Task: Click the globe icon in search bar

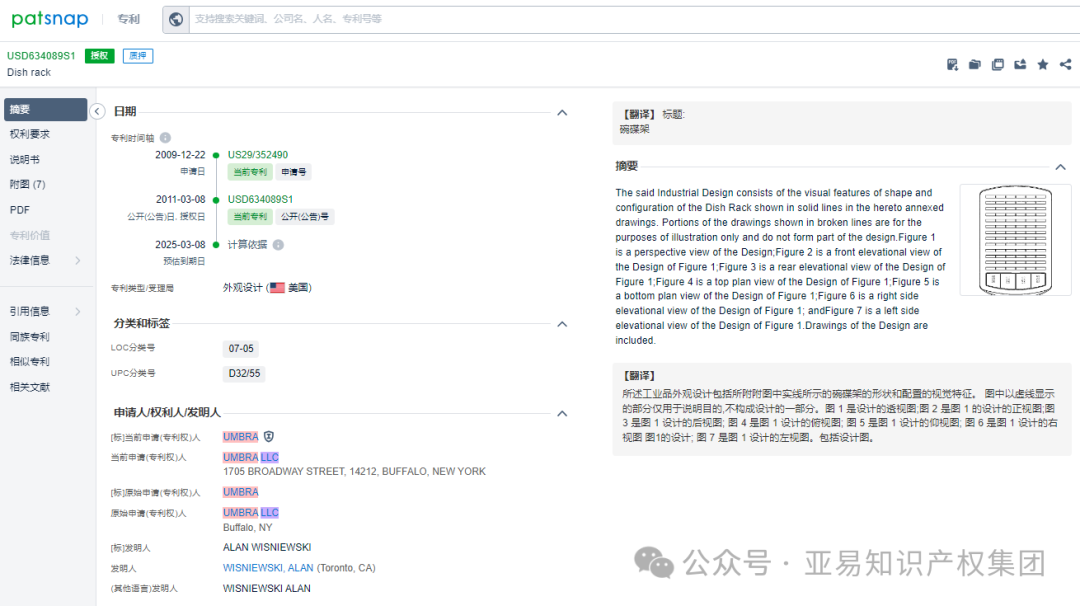Action: pyautogui.click(x=176, y=19)
